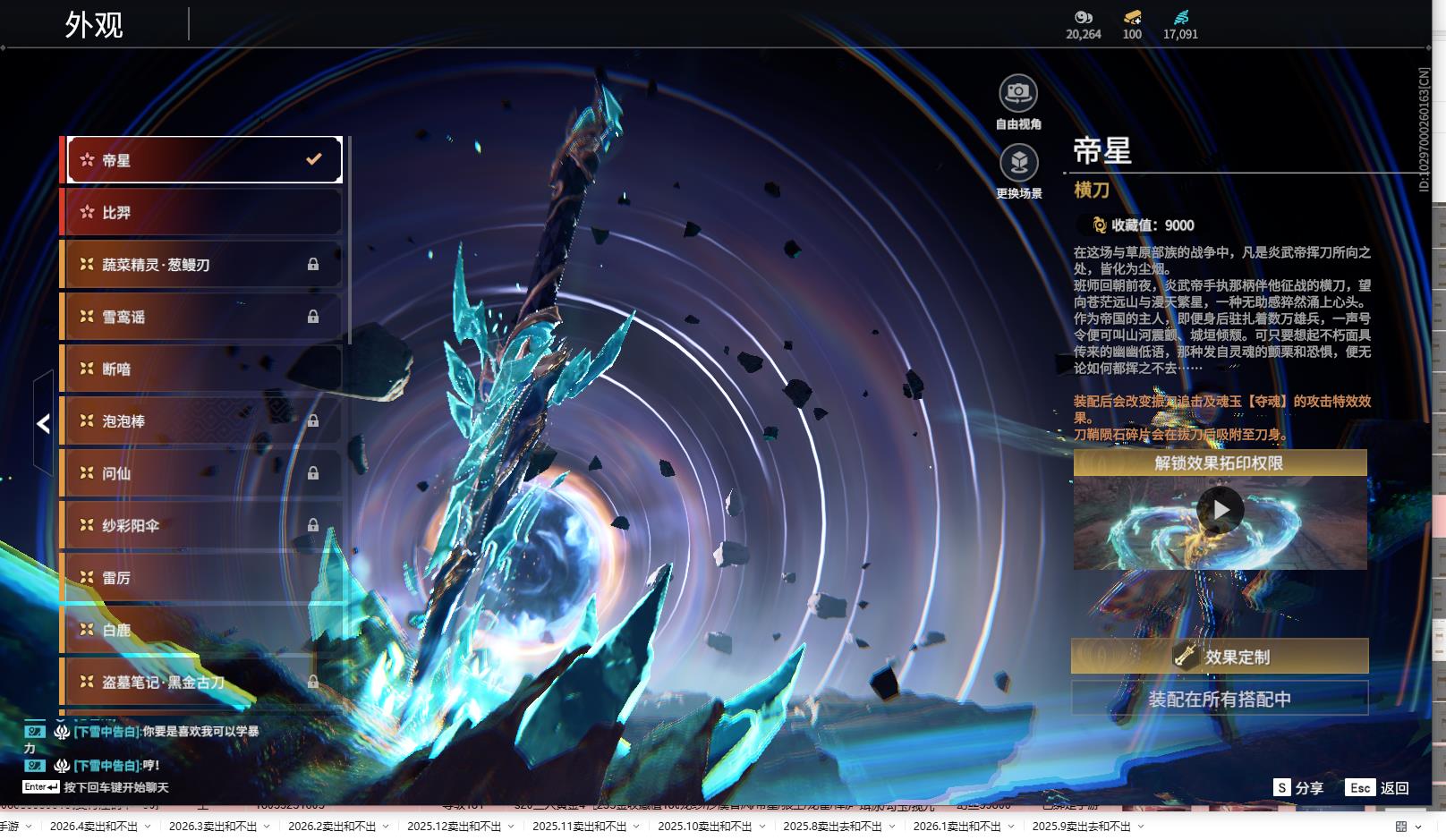Click the collection value icon beside 收藏值
The image size is (1446, 840).
pyautogui.click(x=1099, y=225)
